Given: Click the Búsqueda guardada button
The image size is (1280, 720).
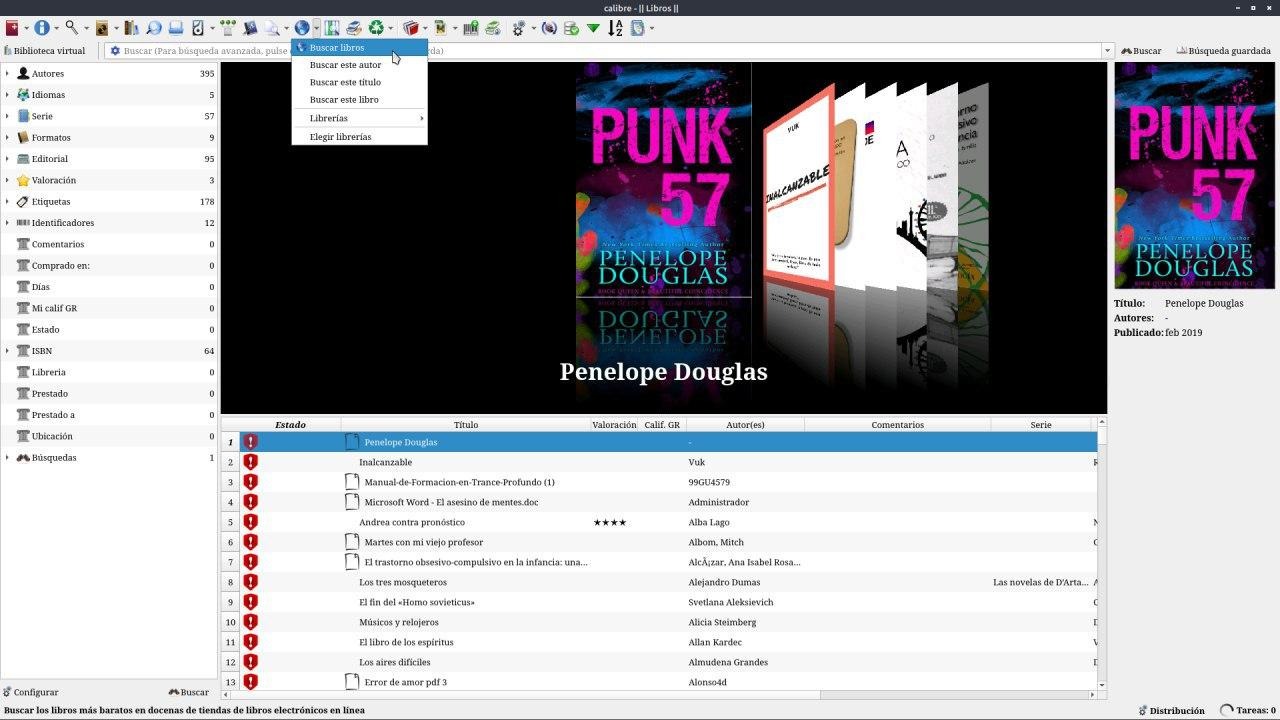Looking at the screenshot, I should pyautogui.click(x=1225, y=51).
